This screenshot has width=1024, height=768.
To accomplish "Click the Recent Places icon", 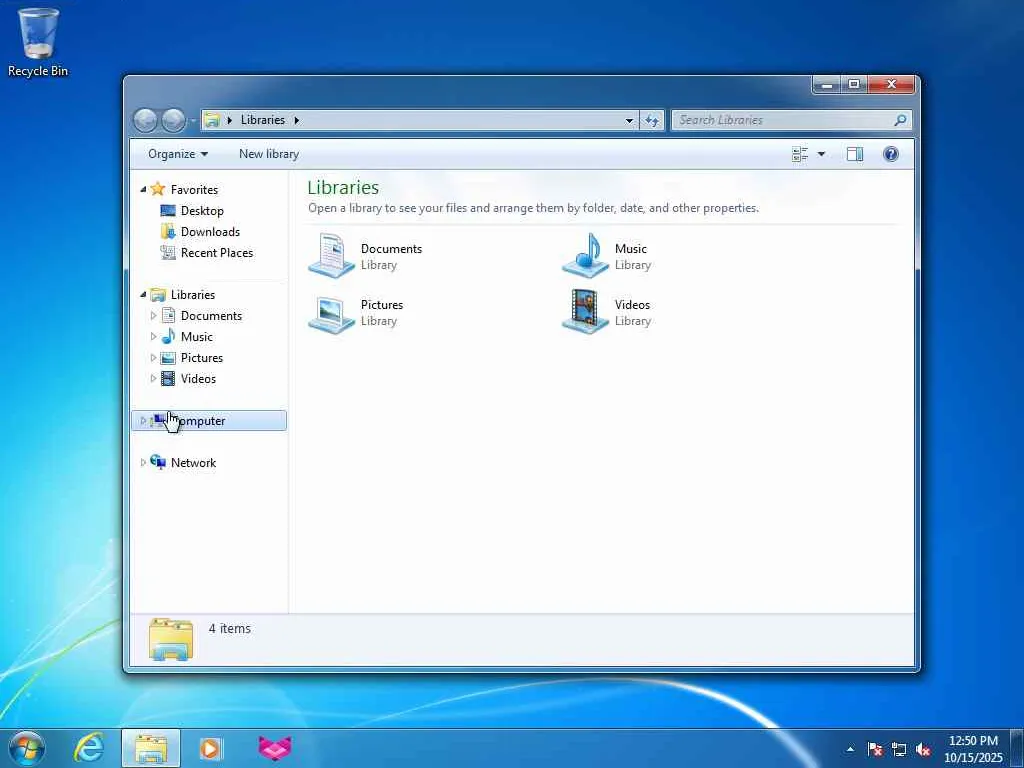I will pyautogui.click(x=168, y=252).
